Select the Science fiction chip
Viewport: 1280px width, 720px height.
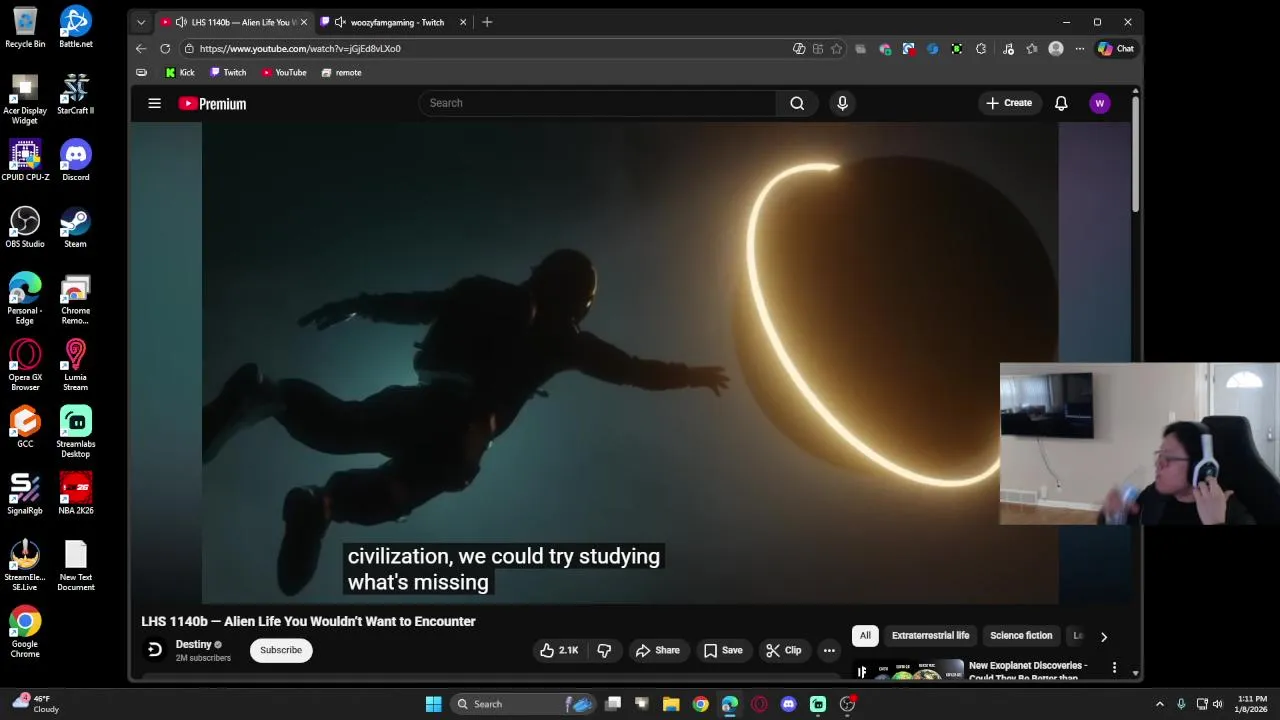1021,636
